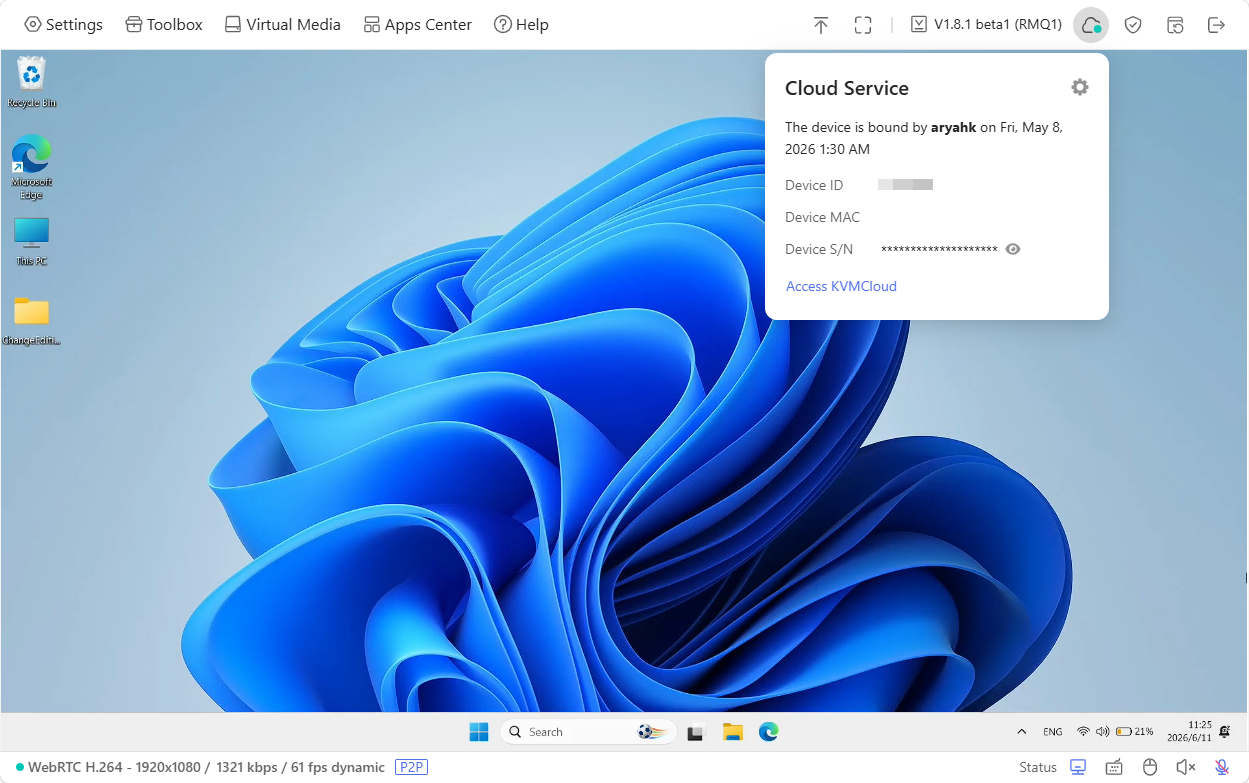Click the keyboard status icon
Viewport: 1249px width, 783px height.
click(1114, 767)
